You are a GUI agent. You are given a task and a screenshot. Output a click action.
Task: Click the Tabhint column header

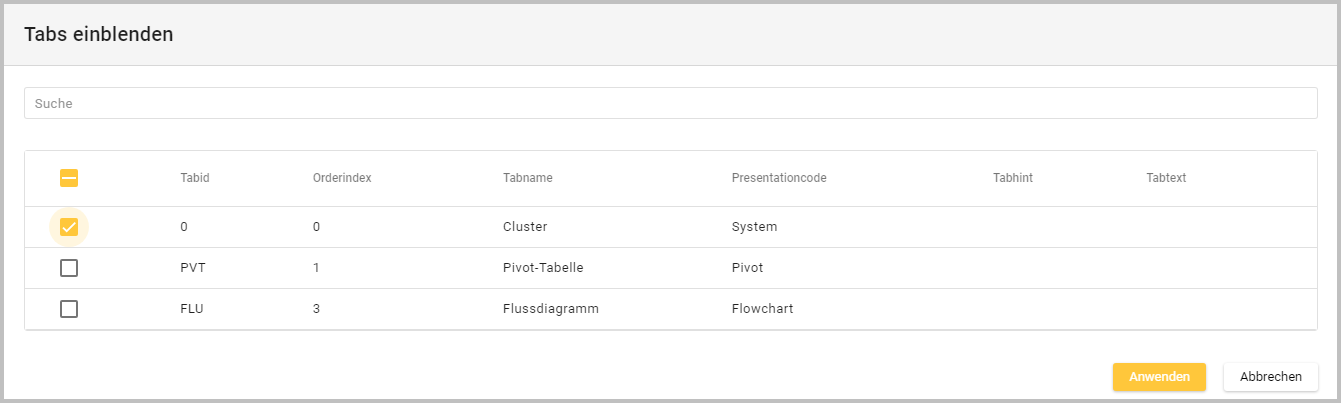1012,178
